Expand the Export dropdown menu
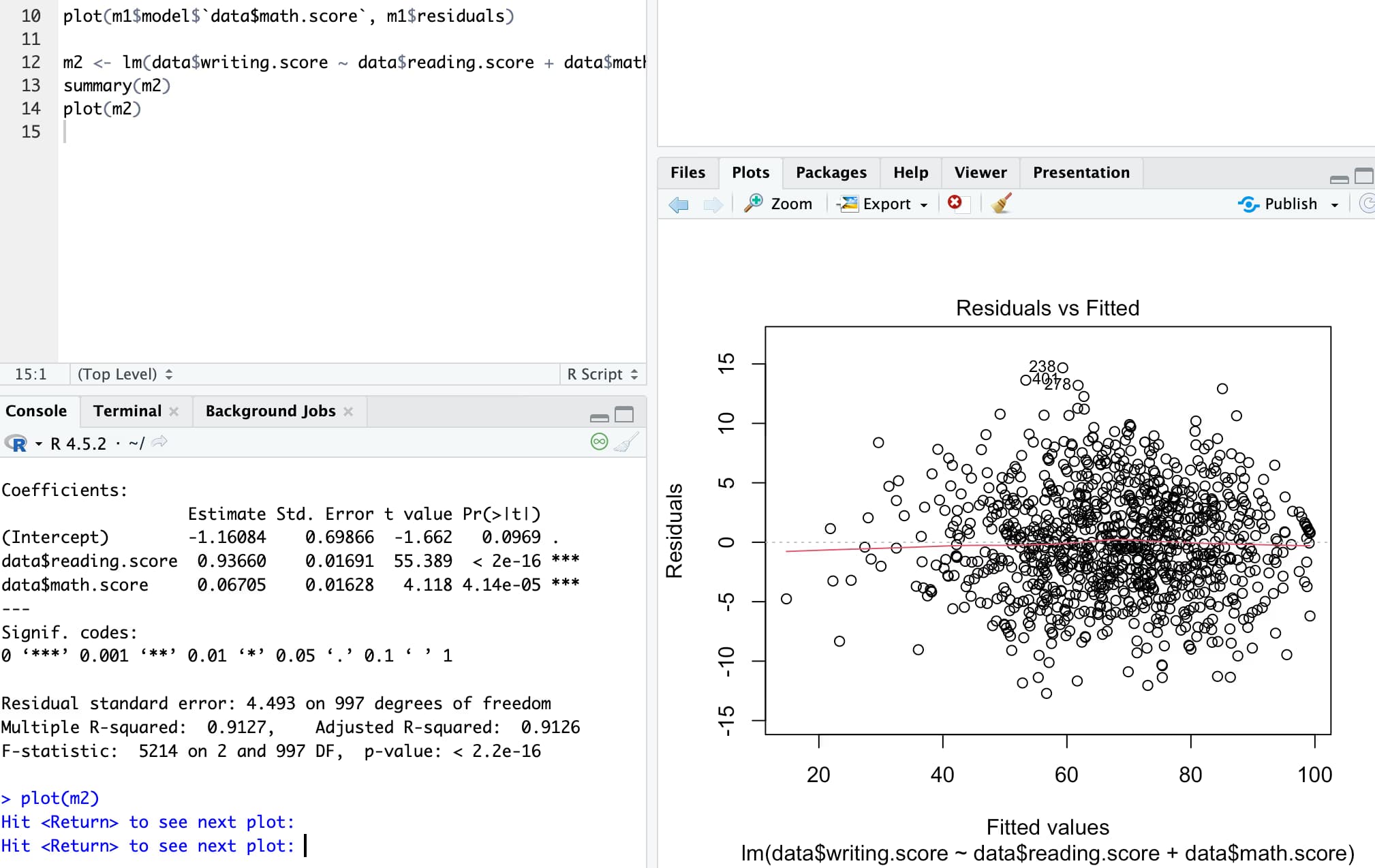1375x868 pixels. tap(924, 204)
